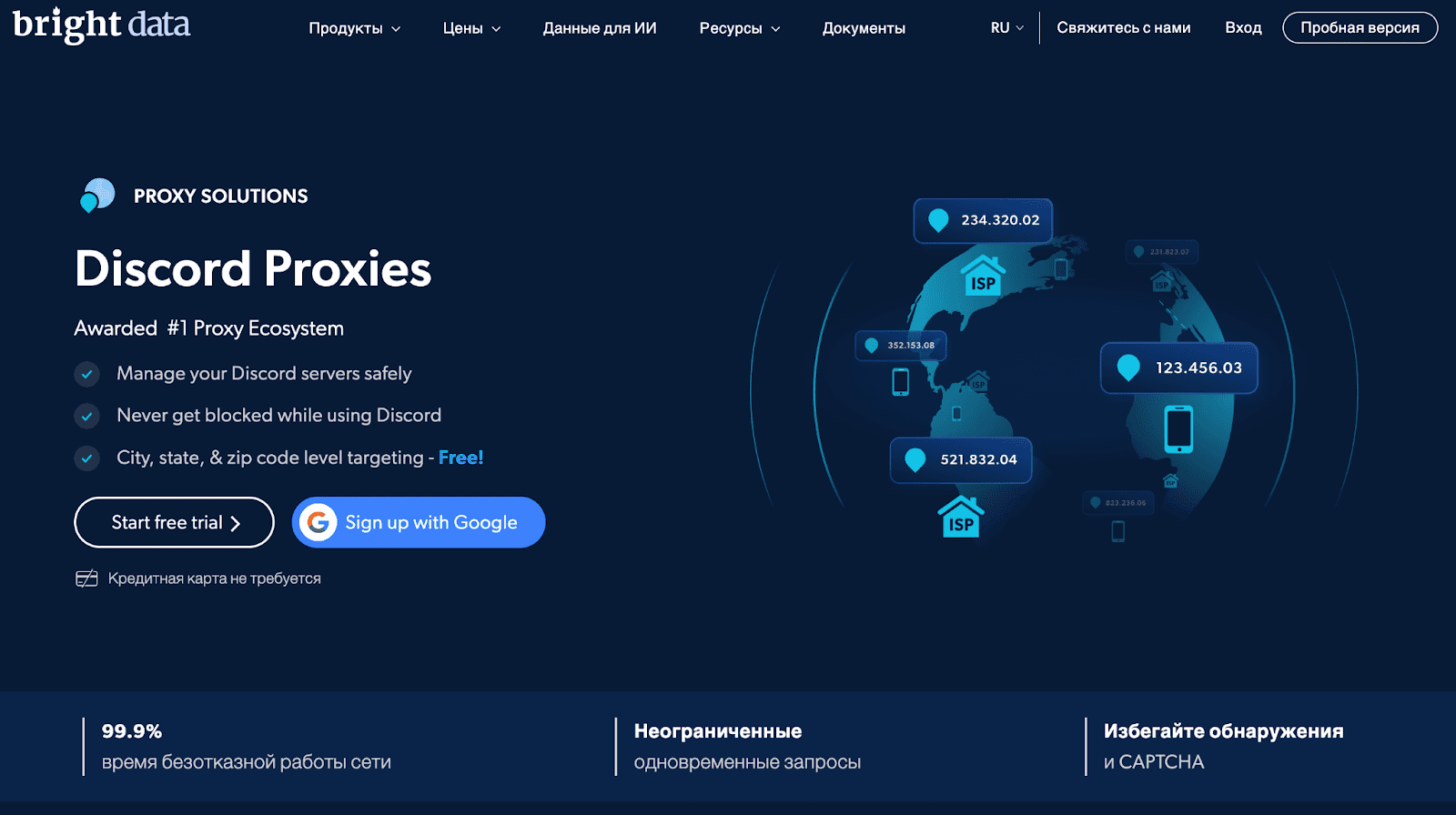Click the Неограниченные statistic heading
The image size is (1456, 815).
pyautogui.click(x=718, y=731)
